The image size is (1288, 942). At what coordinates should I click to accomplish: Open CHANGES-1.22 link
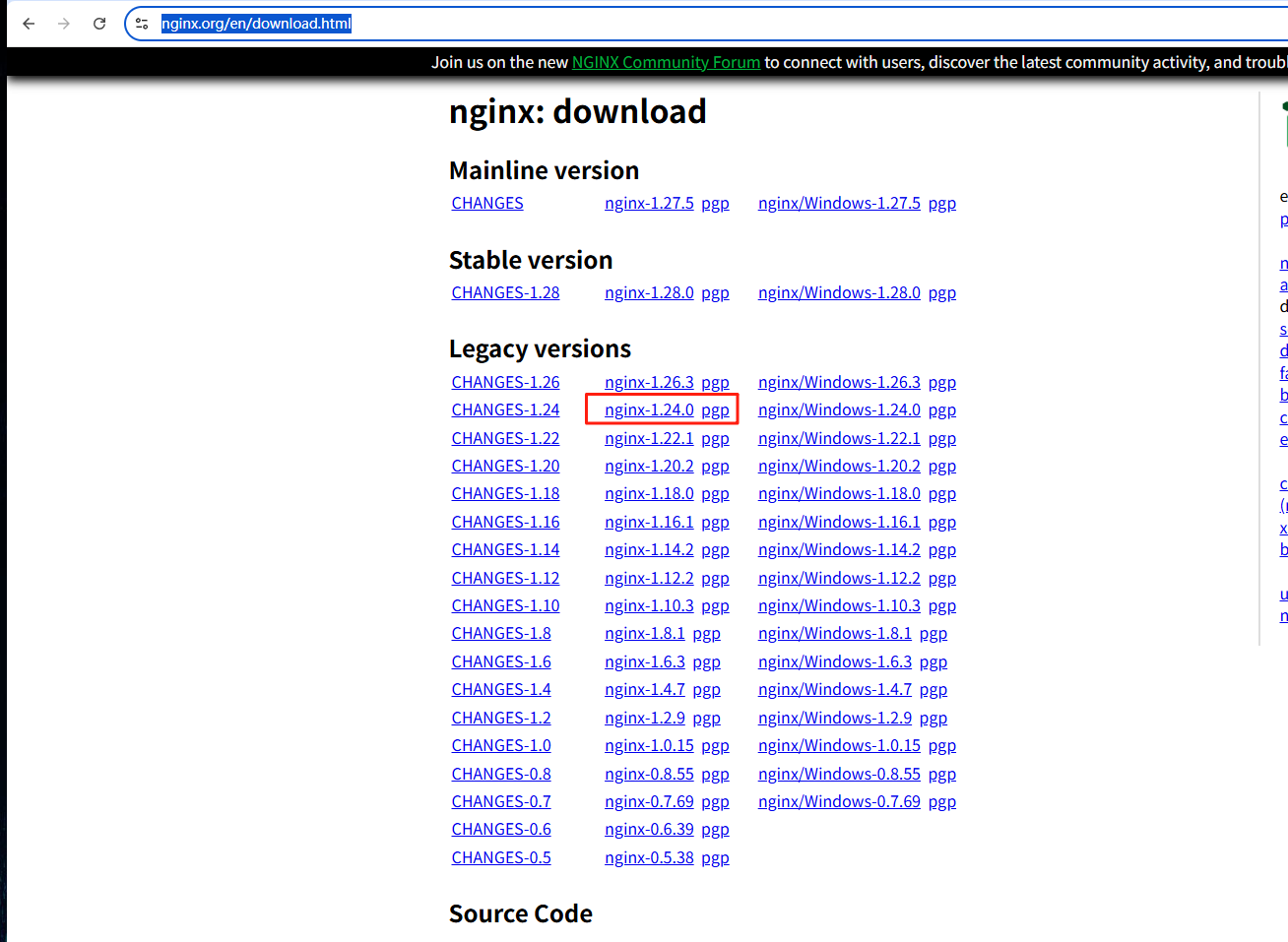505,438
